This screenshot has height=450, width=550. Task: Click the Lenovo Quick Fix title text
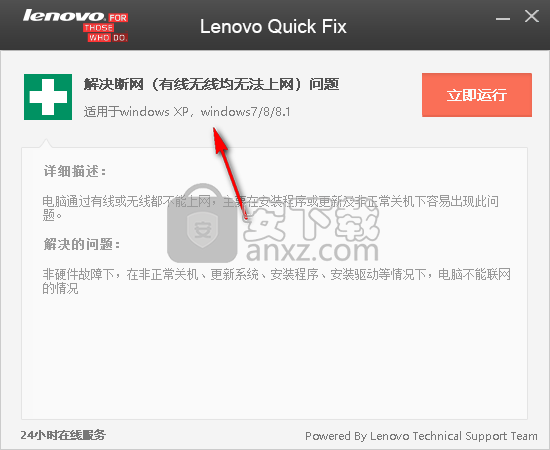pyautogui.click(x=273, y=27)
